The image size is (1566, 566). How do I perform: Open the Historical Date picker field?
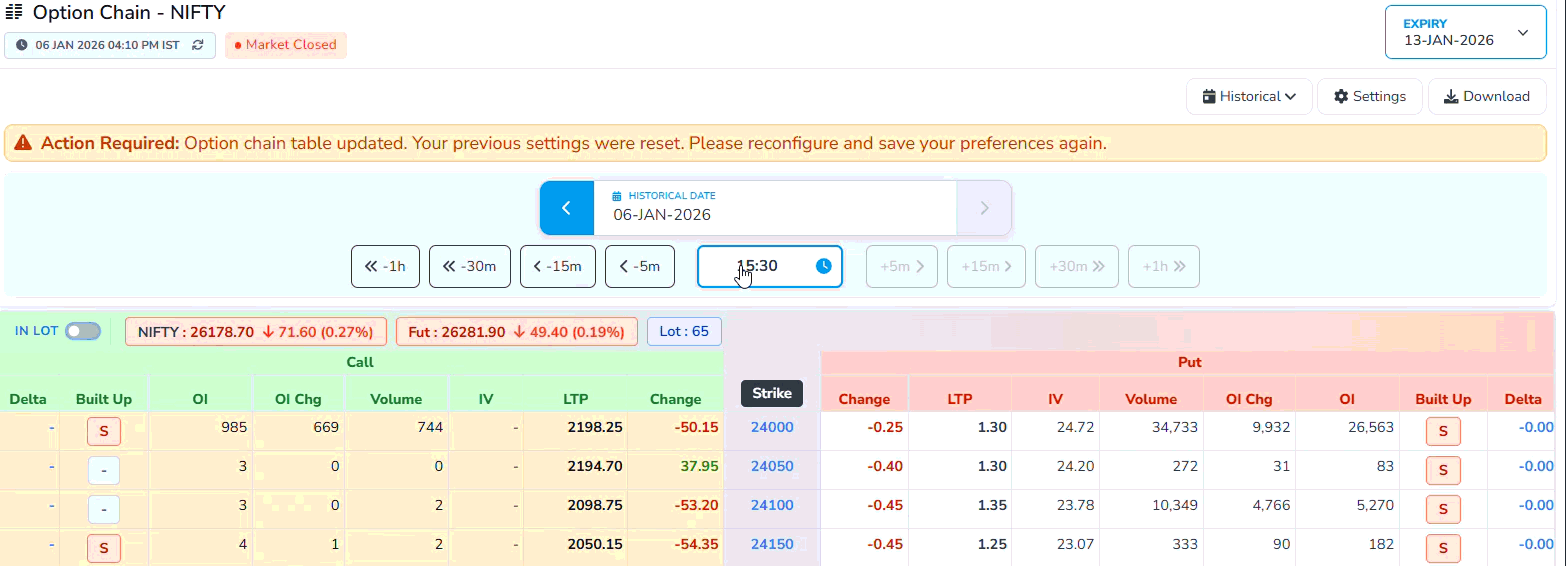(775, 208)
